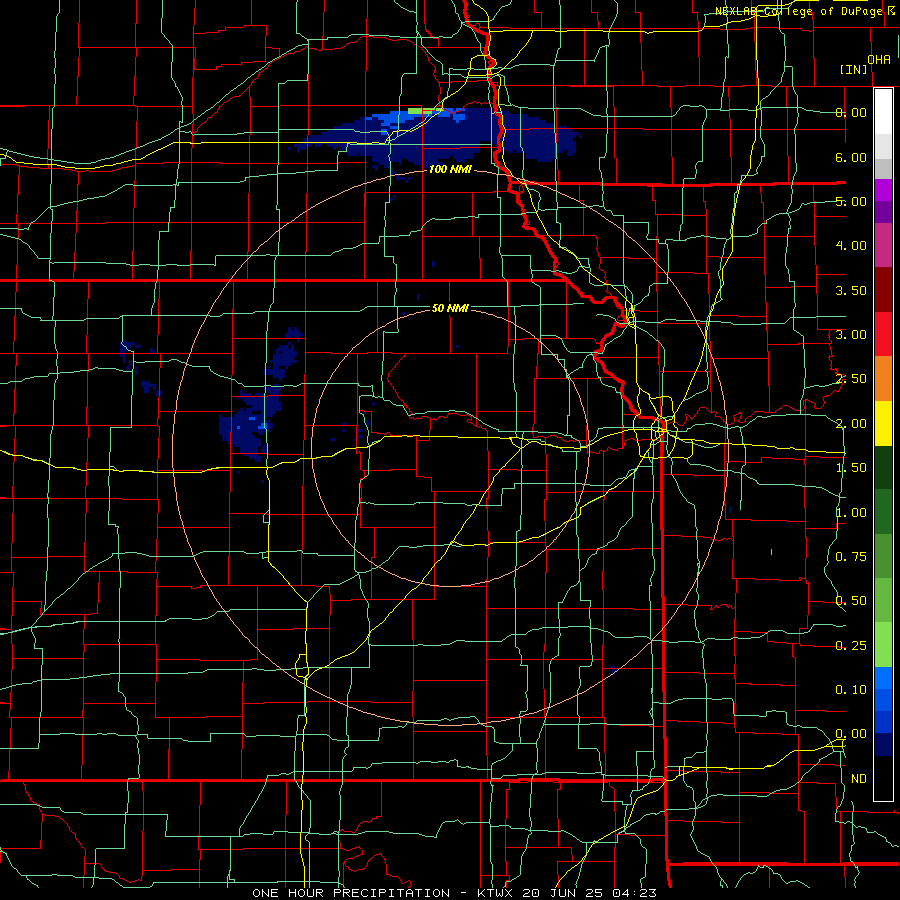Select the white legend color swatch

(x=883, y=112)
